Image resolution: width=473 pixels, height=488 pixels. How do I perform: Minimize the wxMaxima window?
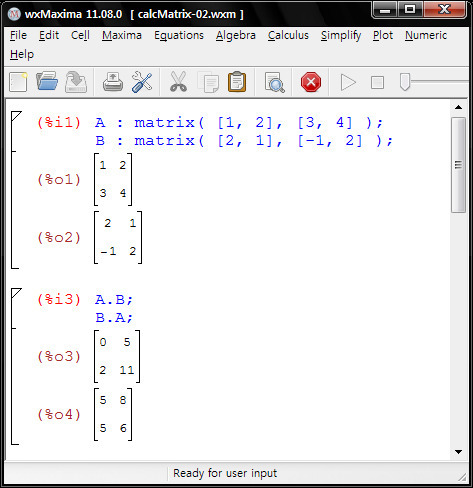385,10
